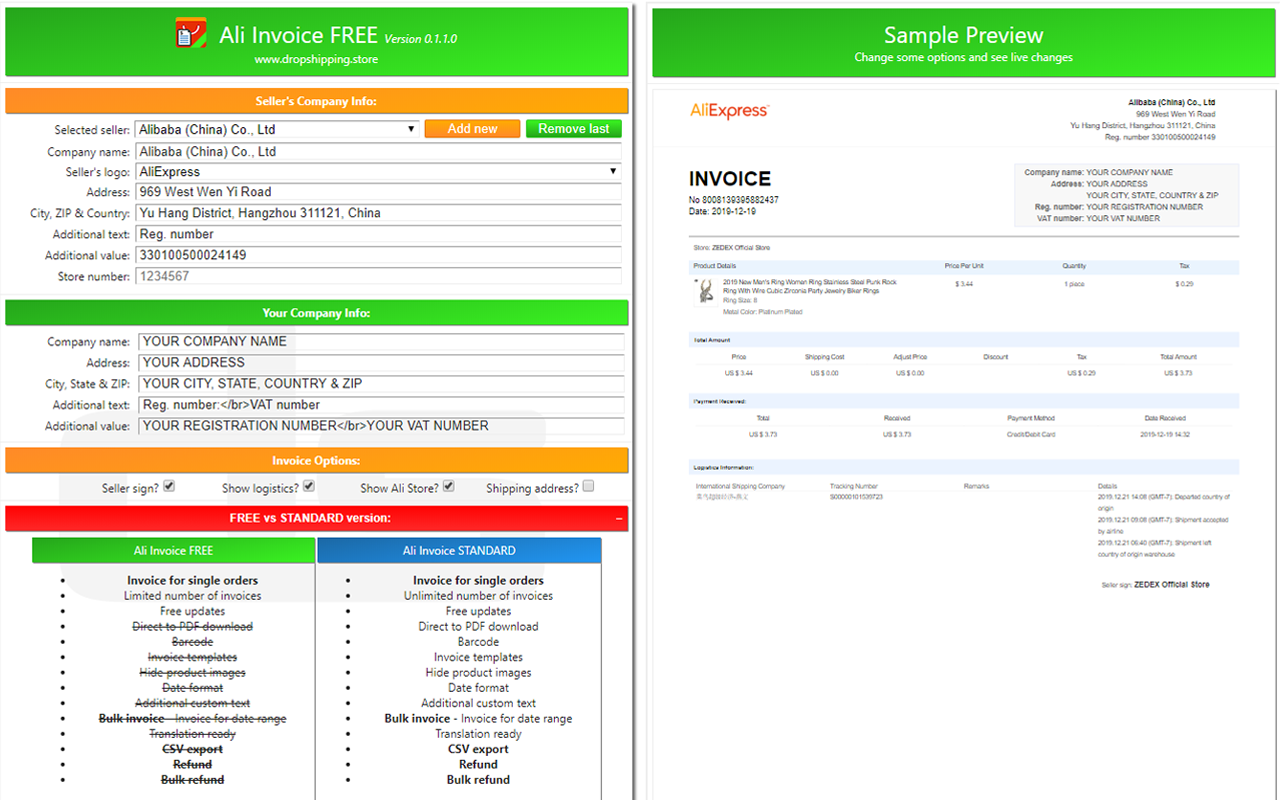Viewport: 1280px width, 800px height.
Task: Open the Selected seller dropdown
Action: (x=277, y=129)
